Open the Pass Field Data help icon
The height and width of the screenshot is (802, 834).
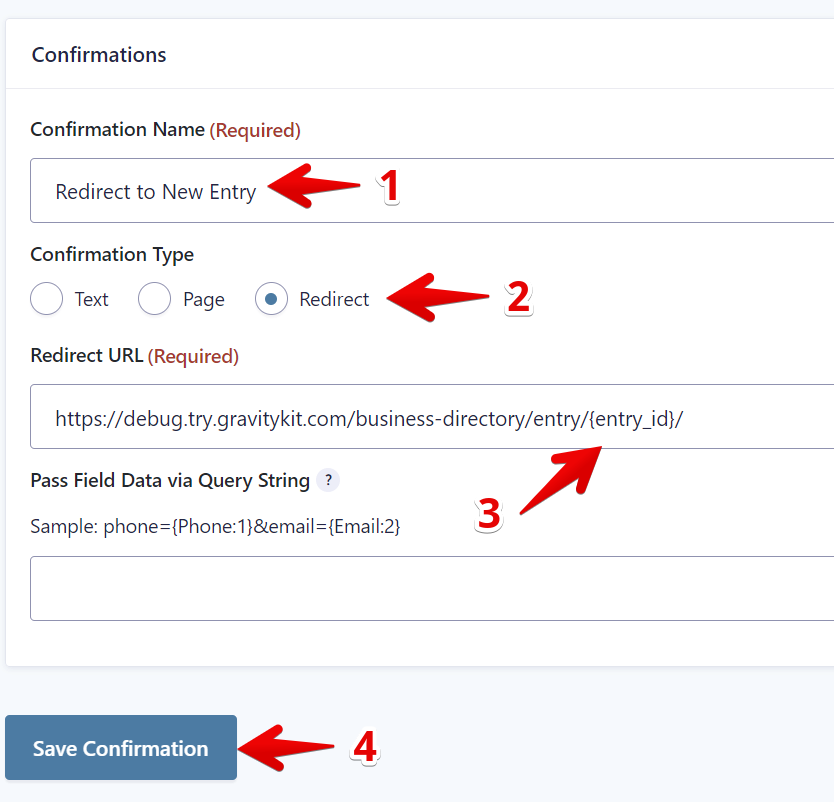pos(328,481)
